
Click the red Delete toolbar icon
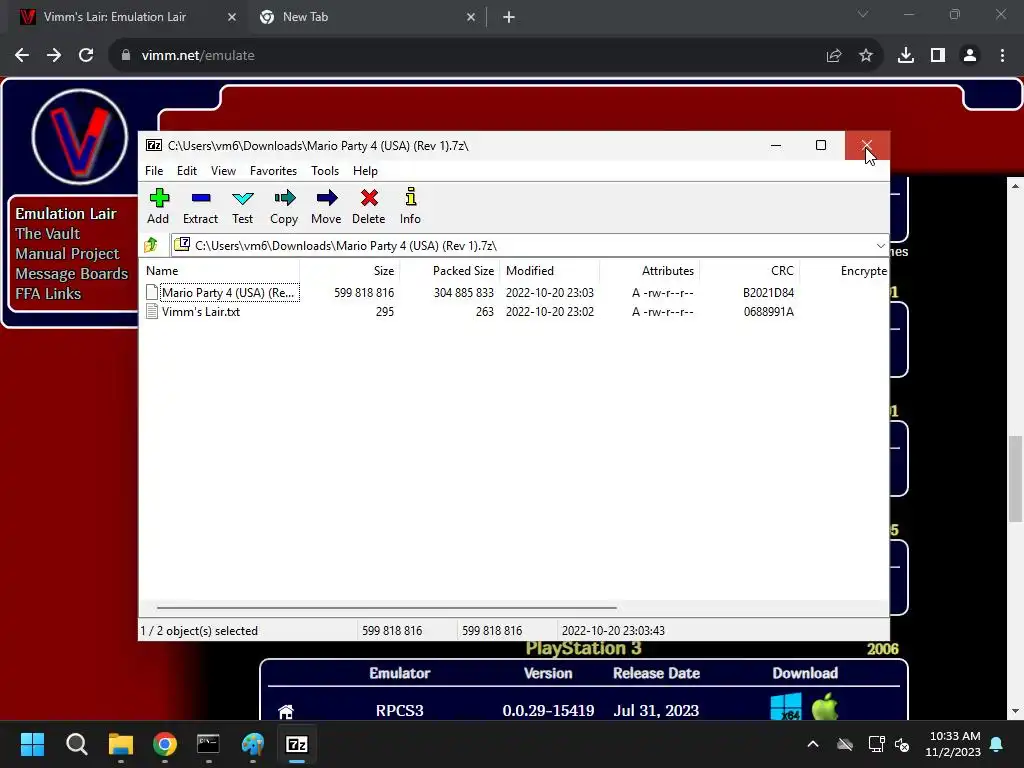click(x=369, y=206)
